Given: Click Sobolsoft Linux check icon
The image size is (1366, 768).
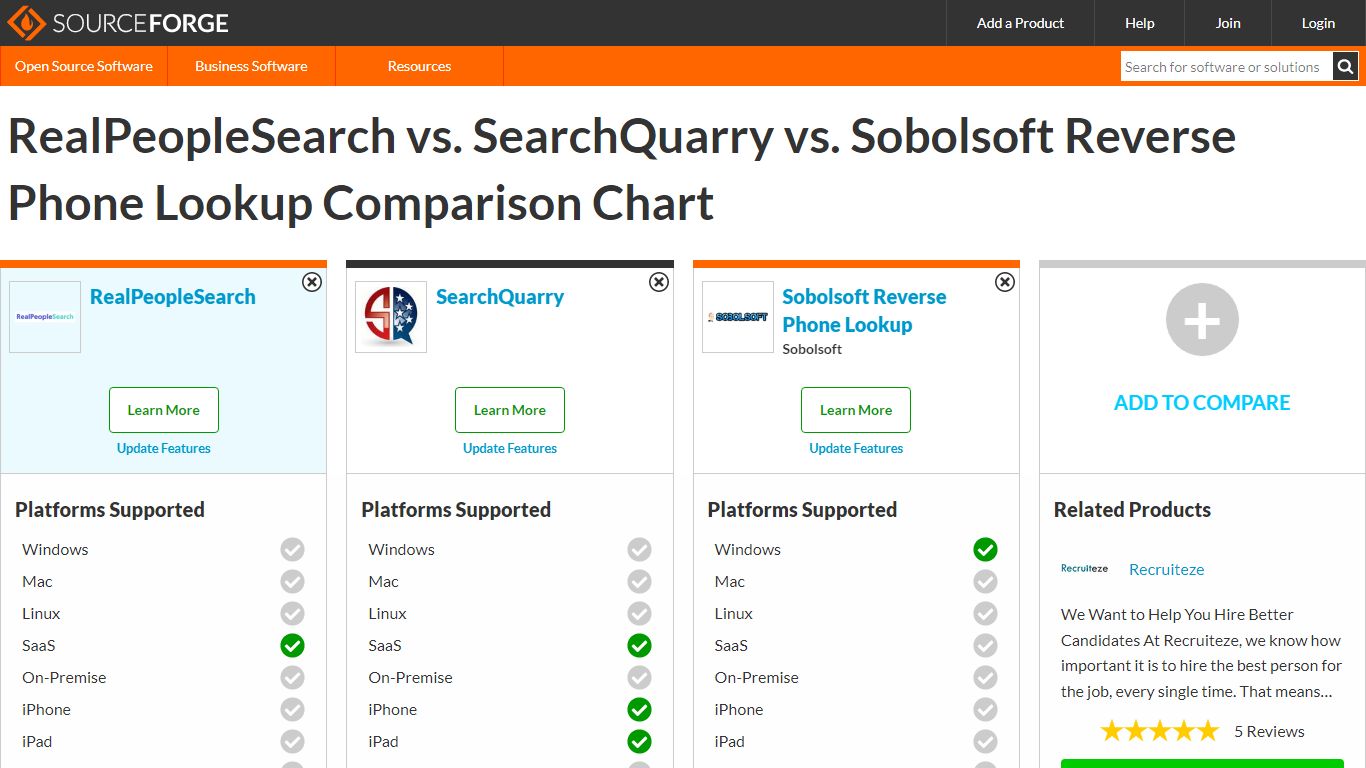Looking at the screenshot, I should pos(985,613).
